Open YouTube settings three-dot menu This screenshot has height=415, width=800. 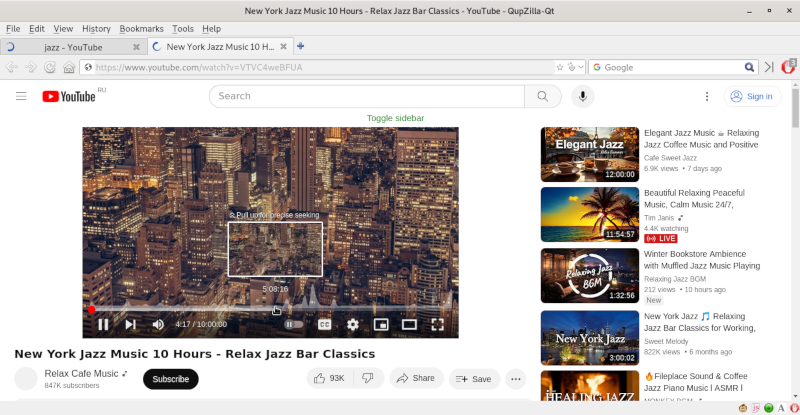707,96
